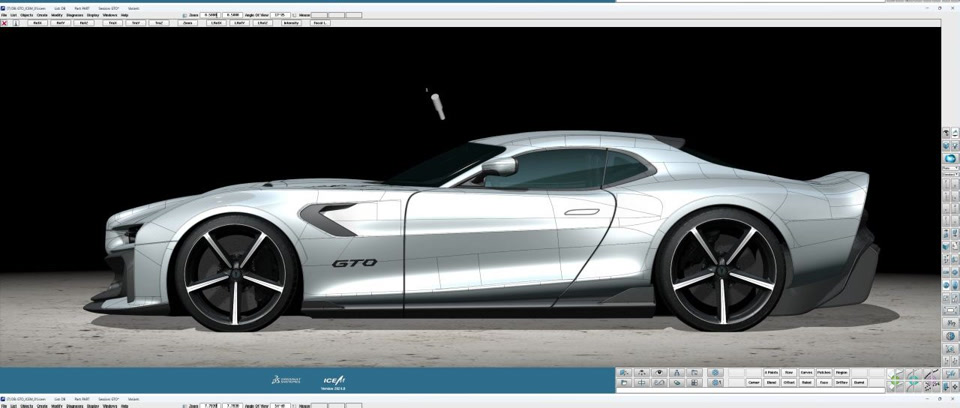Open the Diagnoses menu

click(x=75, y=15)
